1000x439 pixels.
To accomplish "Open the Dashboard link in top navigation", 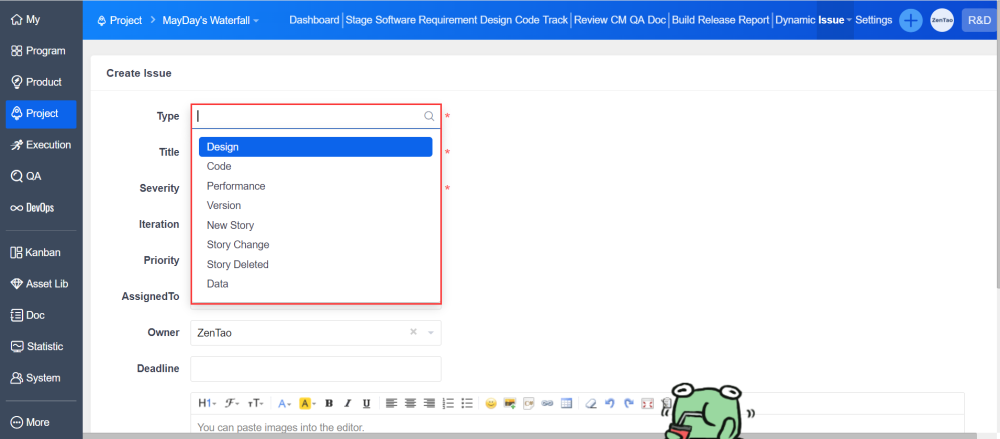I will tap(314, 20).
